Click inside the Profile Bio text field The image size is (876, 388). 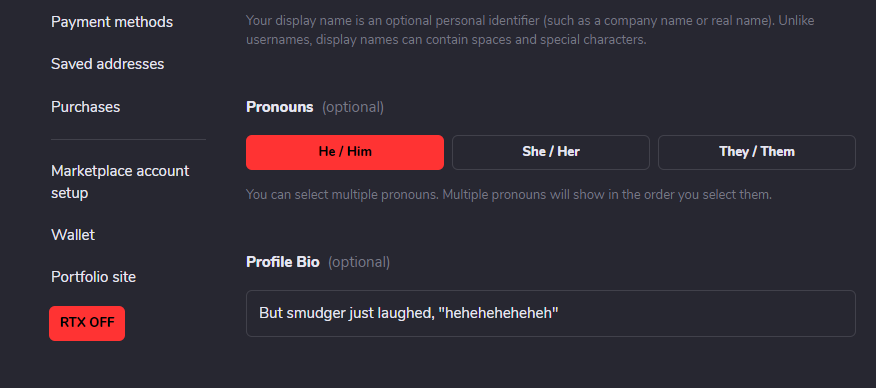[551, 313]
